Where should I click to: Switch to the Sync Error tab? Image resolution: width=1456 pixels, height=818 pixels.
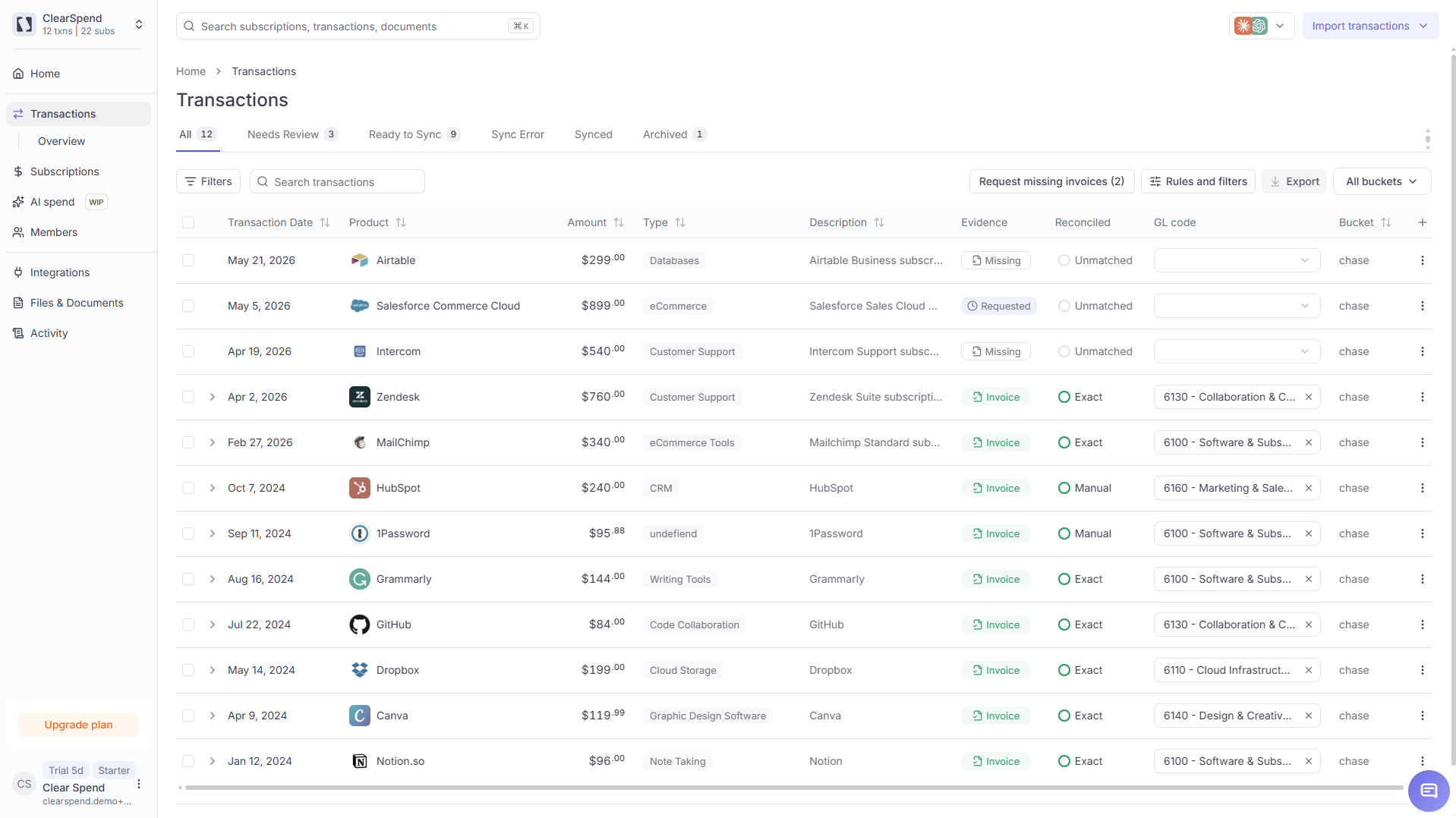coord(517,134)
